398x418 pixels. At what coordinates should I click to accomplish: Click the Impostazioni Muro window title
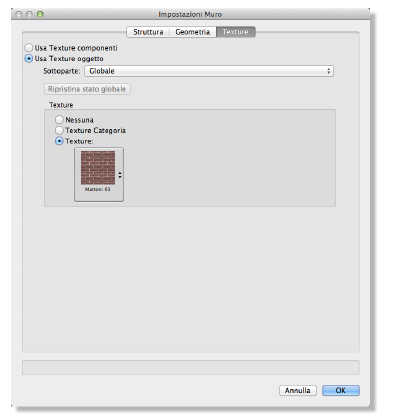tap(190, 14)
